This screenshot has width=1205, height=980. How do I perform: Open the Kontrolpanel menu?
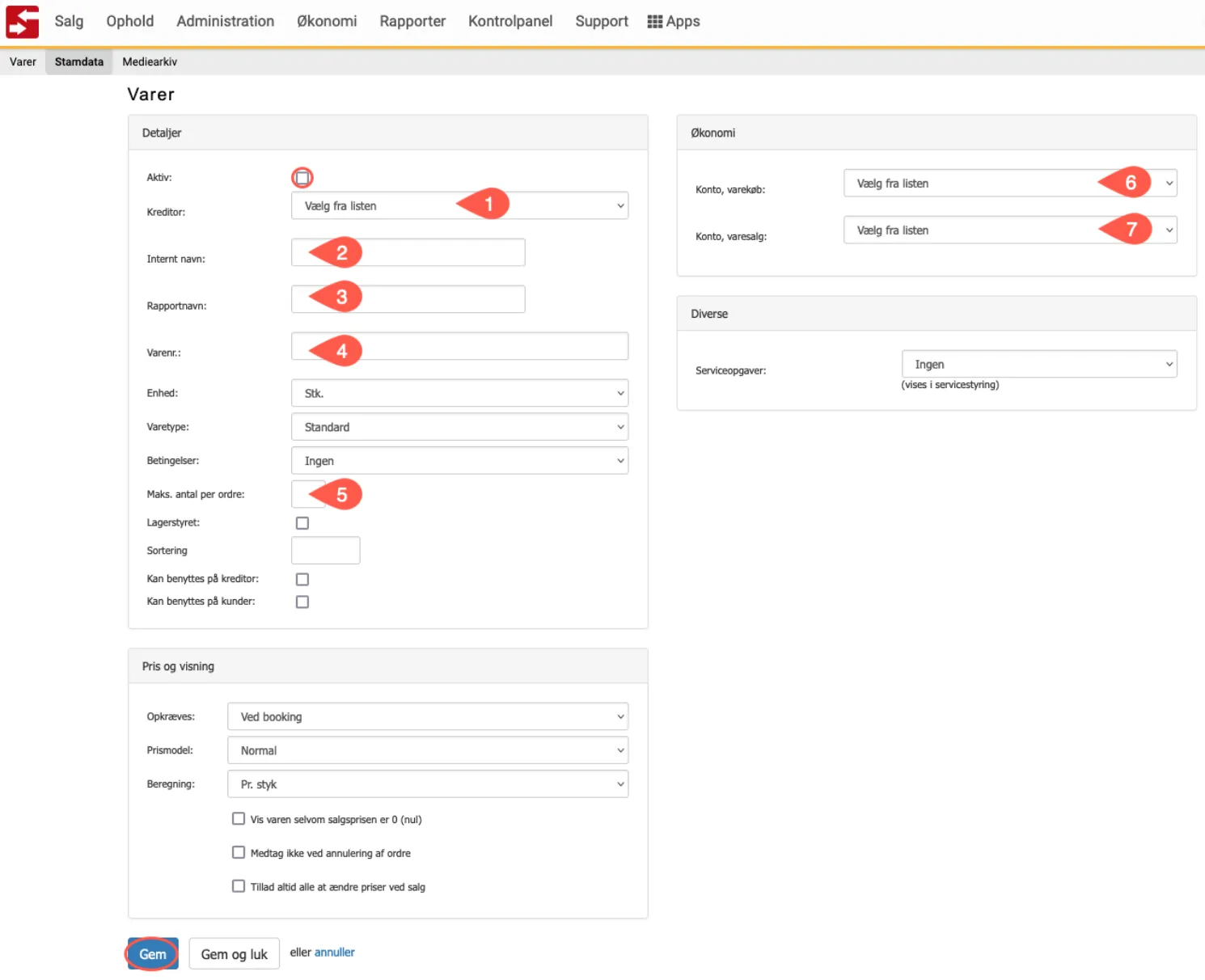(x=510, y=22)
